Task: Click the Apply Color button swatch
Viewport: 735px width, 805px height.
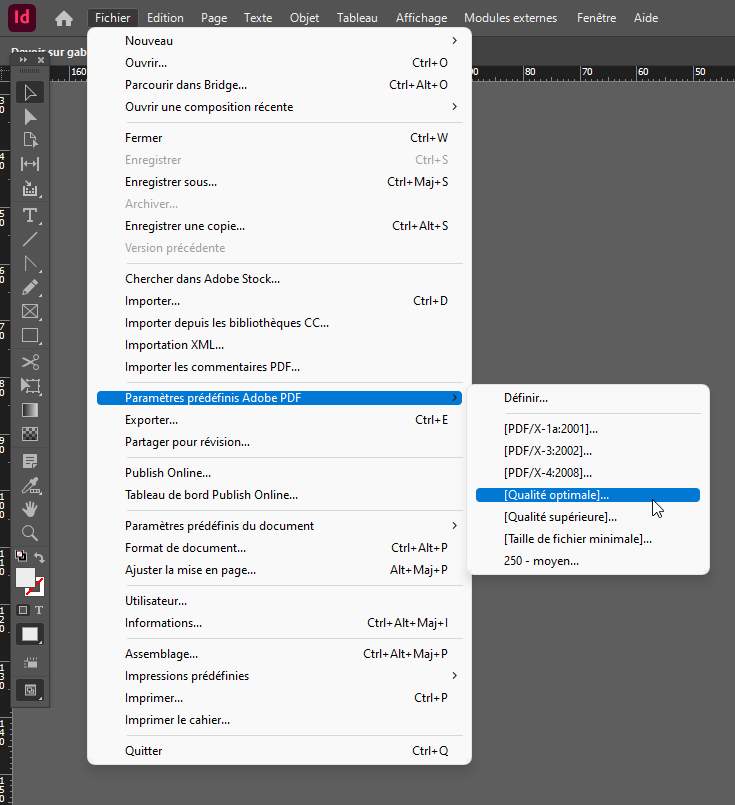Action: pyautogui.click(x=30, y=634)
